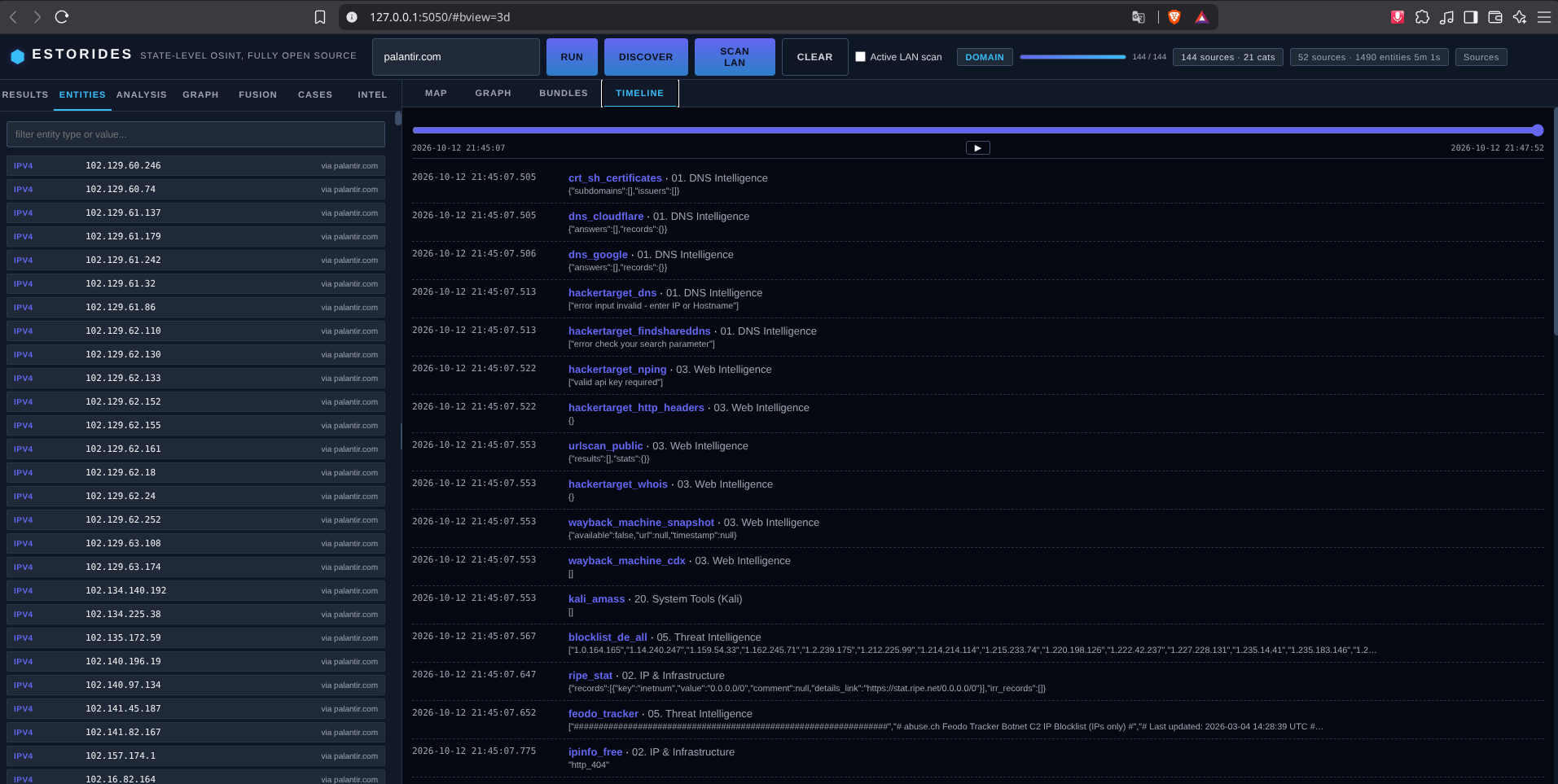The height and width of the screenshot is (784, 1558).
Task: Enable Active LAN scan checkbox
Action: tap(860, 57)
